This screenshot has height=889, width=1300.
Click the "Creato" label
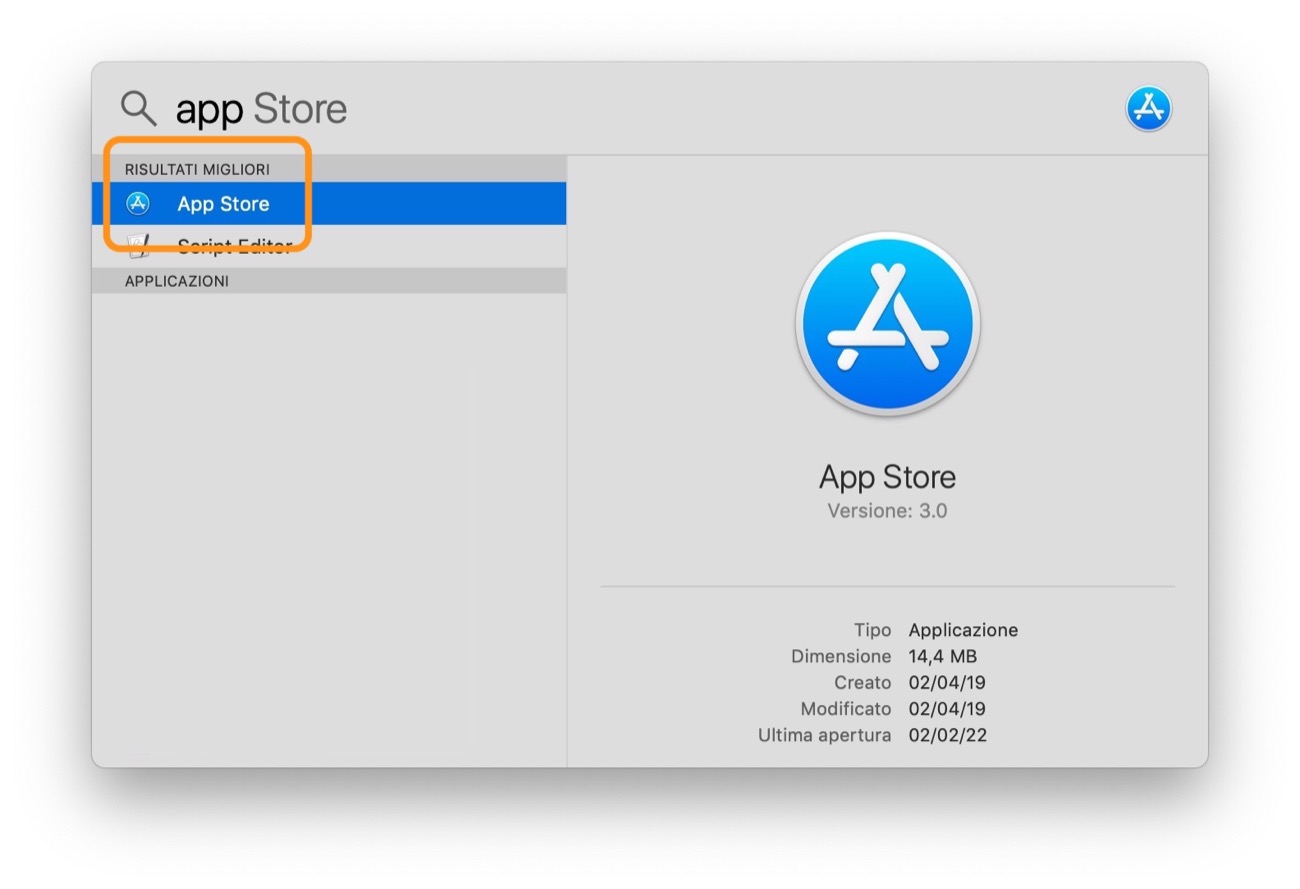click(x=863, y=683)
